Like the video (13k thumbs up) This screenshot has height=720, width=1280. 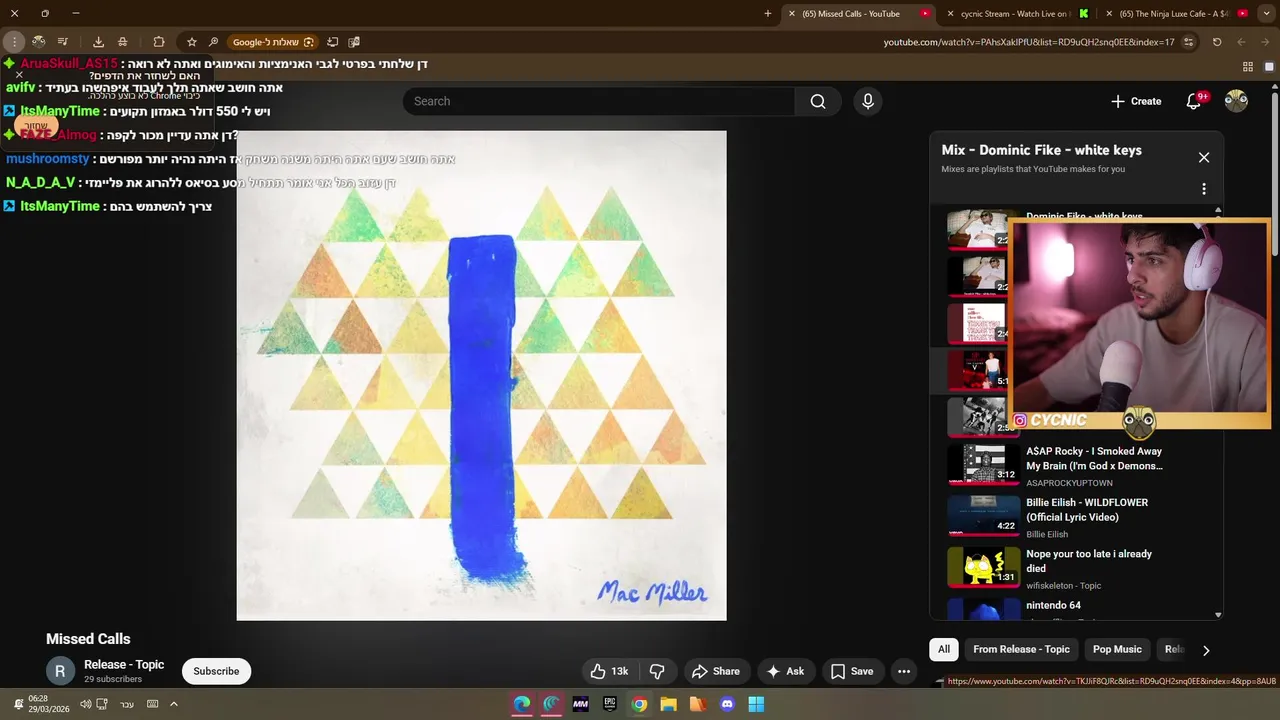(609, 671)
